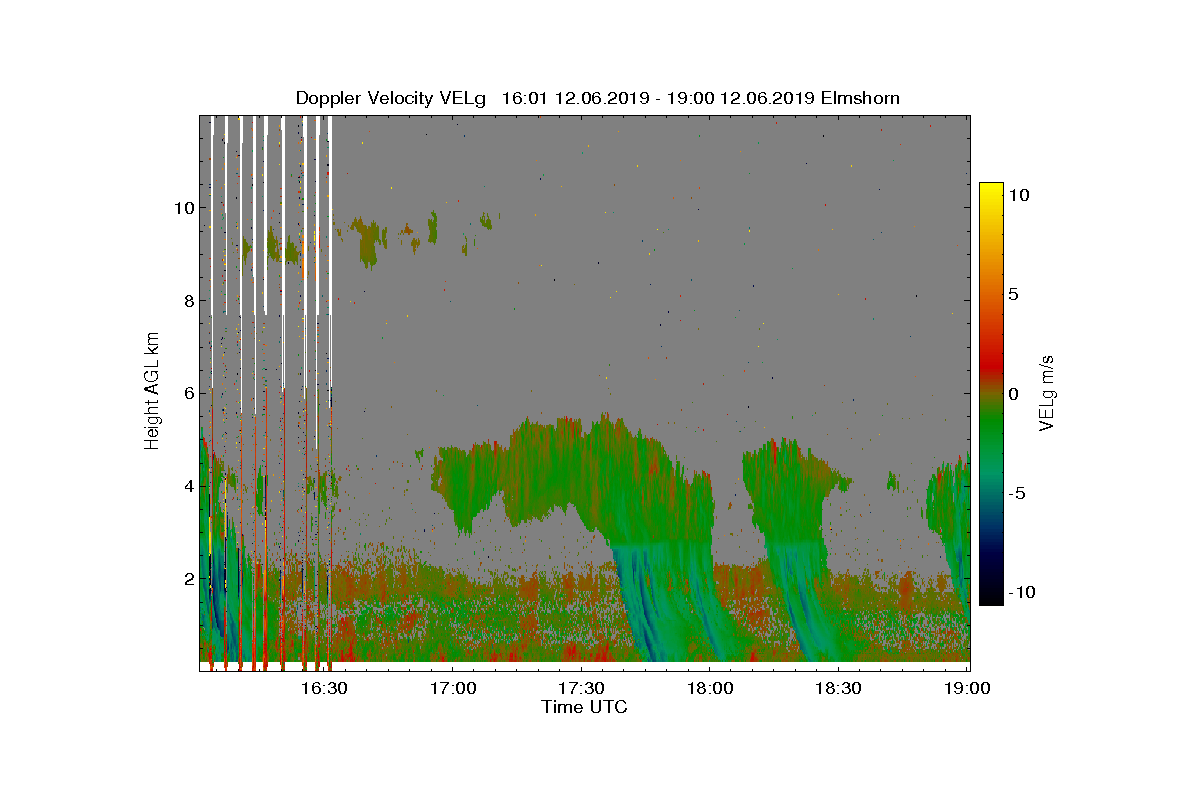Click the height axis label 10 on the left
This screenshot has height=800, width=1200.
click(x=183, y=208)
